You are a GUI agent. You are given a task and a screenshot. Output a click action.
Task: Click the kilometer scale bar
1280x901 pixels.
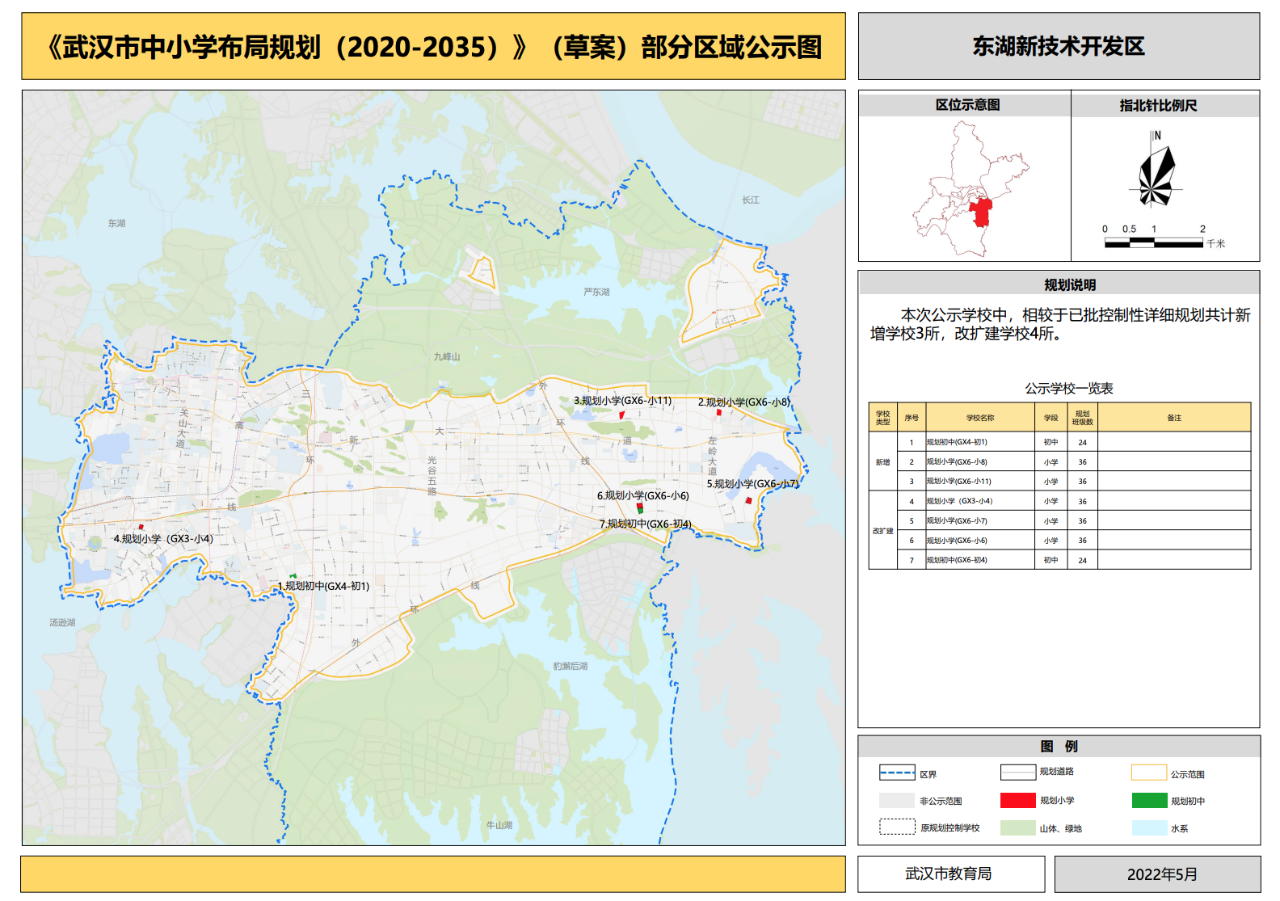point(1154,241)
